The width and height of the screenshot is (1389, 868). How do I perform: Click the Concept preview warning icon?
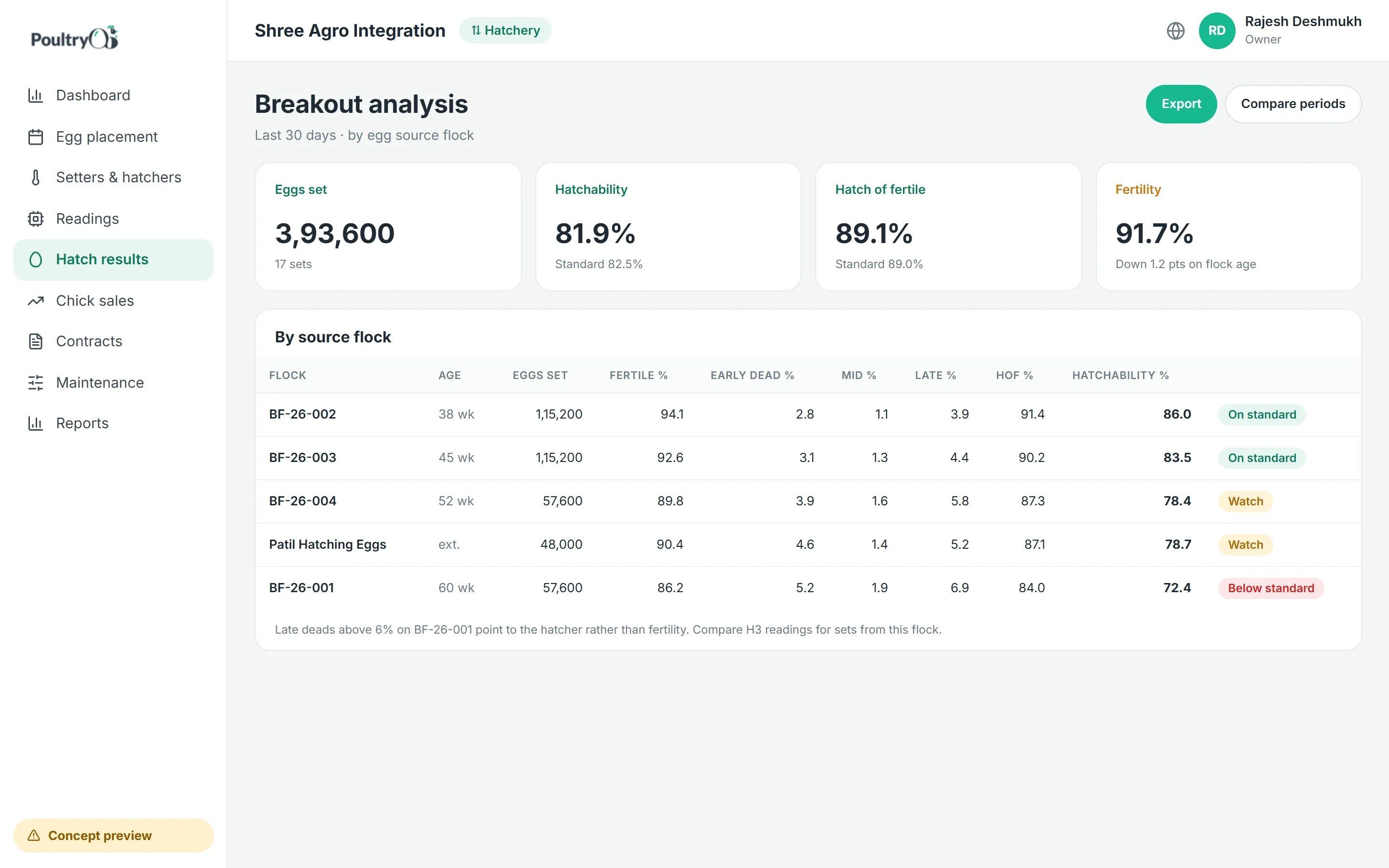point(34,835)
